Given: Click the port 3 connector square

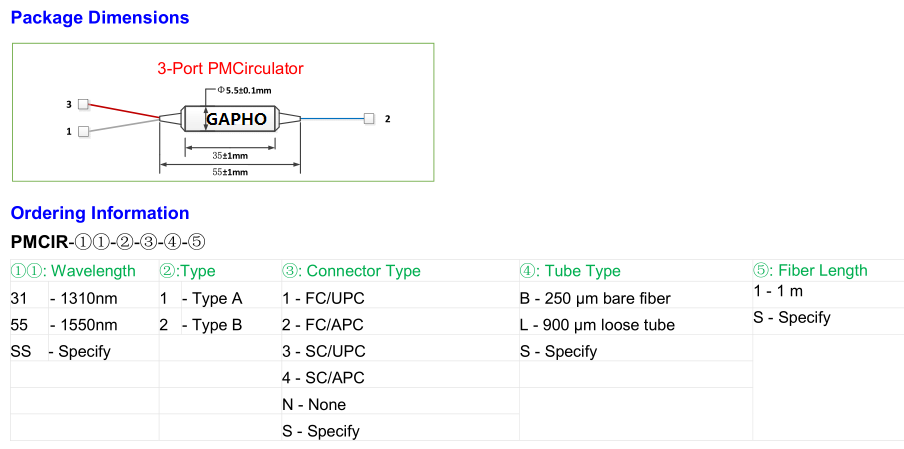Looking at the screenshot, I should pyautogui.click(x=84, y=104).
